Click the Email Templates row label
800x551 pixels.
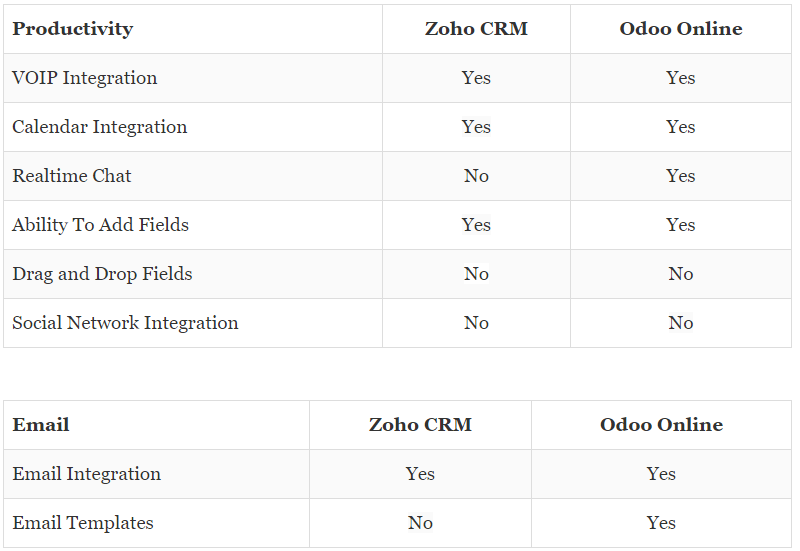[x=83, y=523]
